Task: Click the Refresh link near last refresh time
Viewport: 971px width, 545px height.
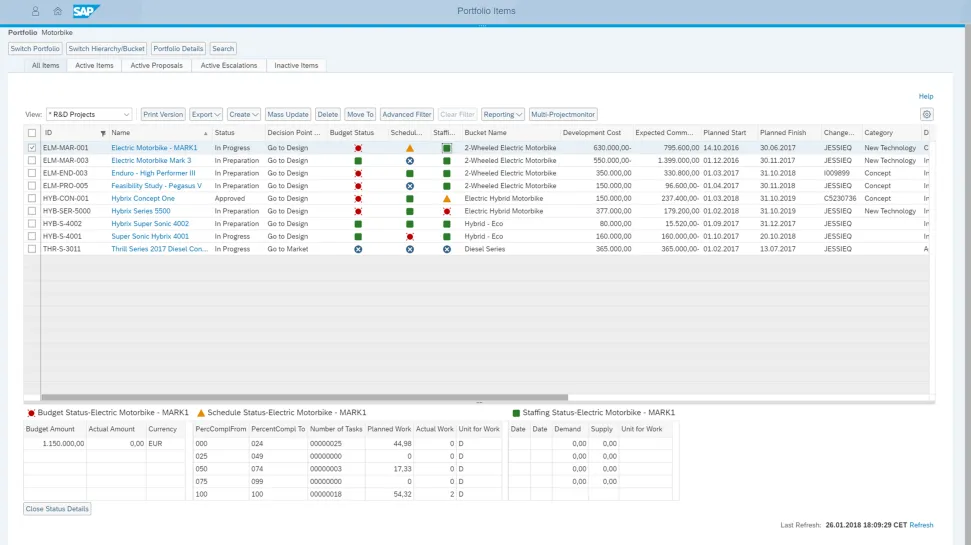Action: pyautogui.click(x=921, y=525)
